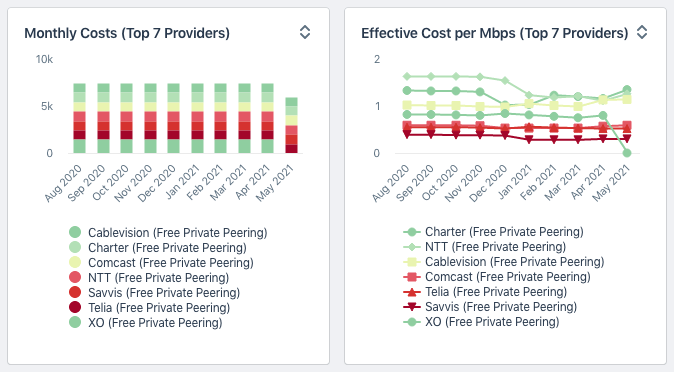Click the May 2021 stacked bar
This screenshot has height=372, width=674.
pos(291,125)
